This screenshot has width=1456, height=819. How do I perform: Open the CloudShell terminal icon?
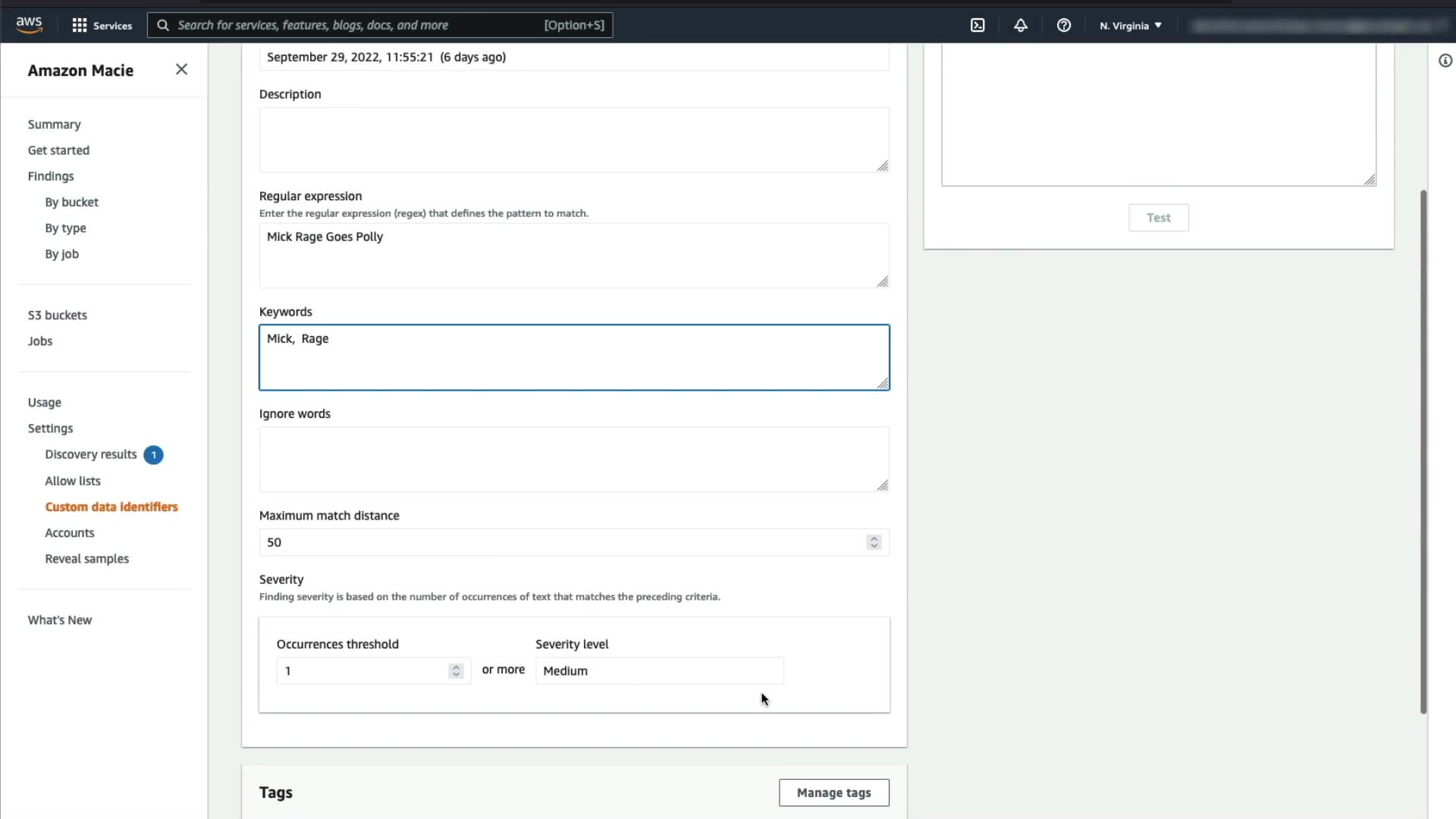[977, 25]
